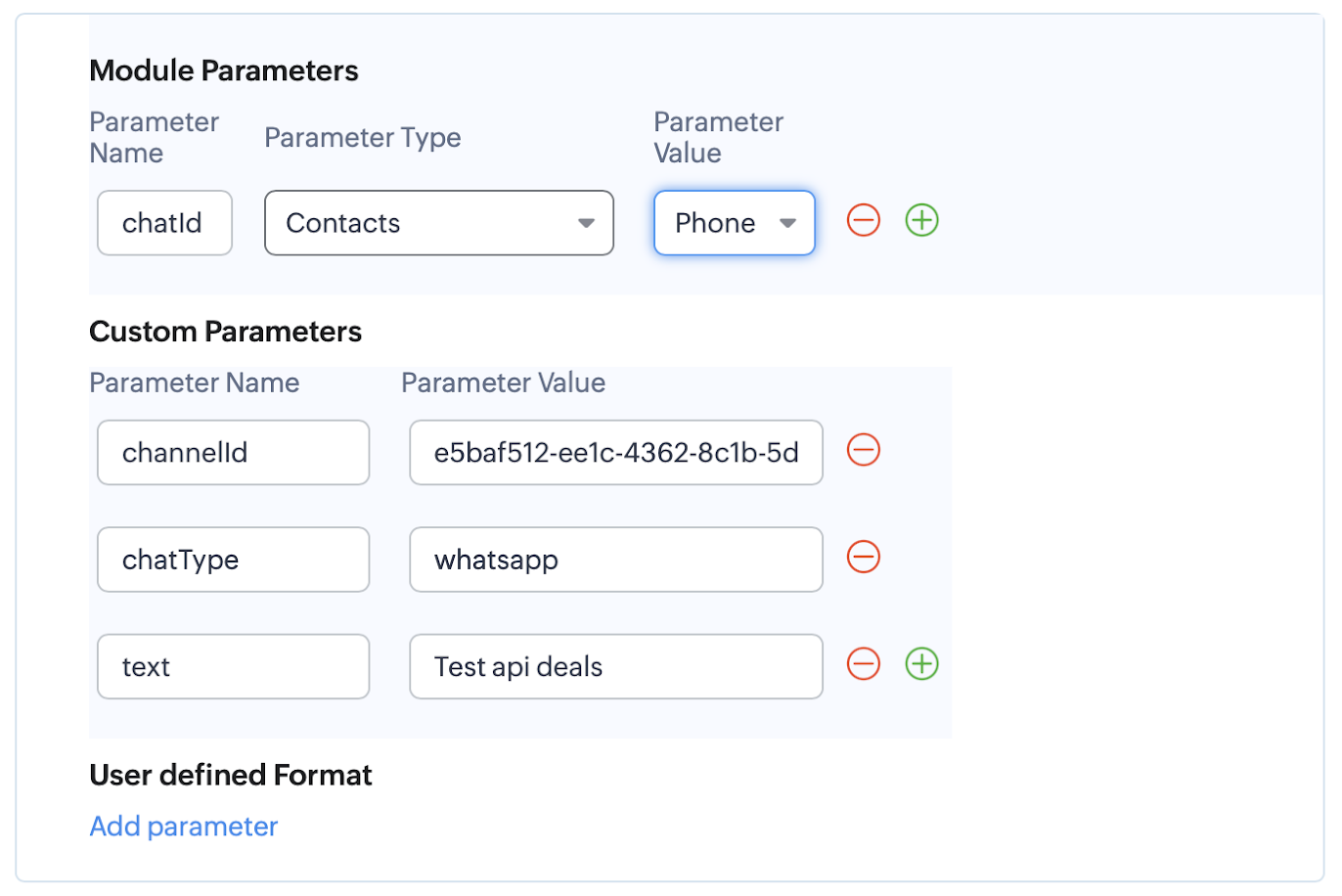The height and width of the screenshot is (896, 1342).
Task: Open the Contacts parameter type dropdown
Action: 438,223
